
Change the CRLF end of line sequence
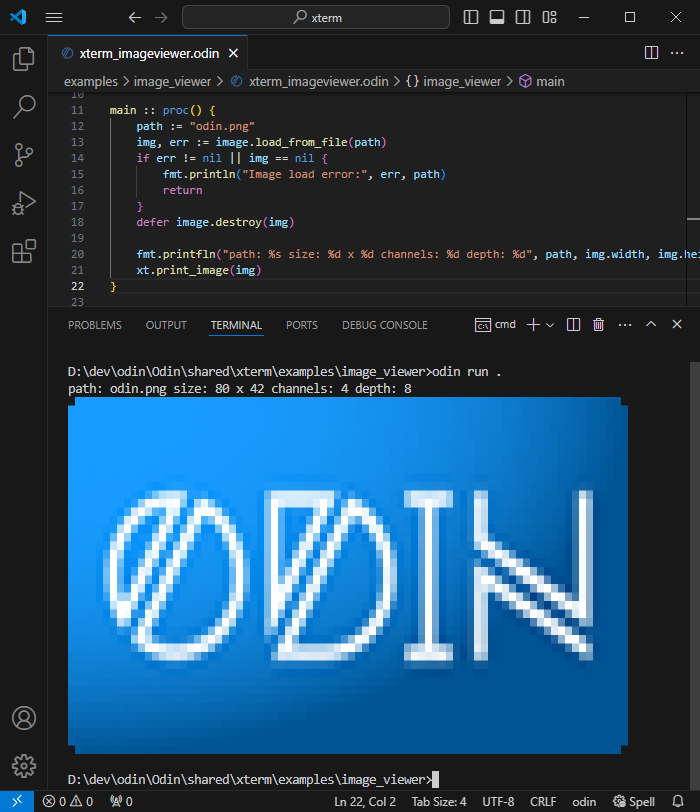pyautogui.click(x=543, y=802)
